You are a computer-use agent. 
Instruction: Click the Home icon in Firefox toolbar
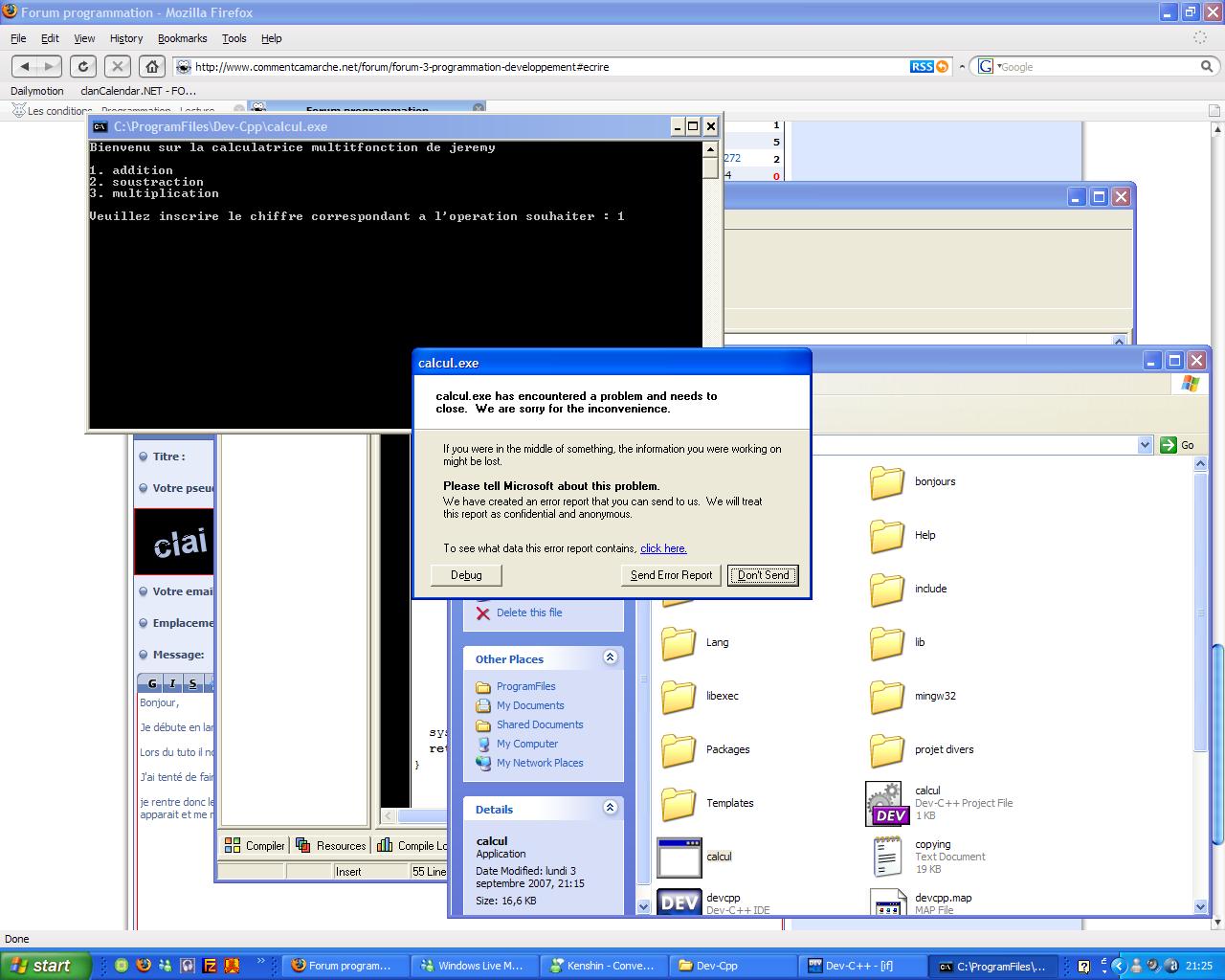151,66
